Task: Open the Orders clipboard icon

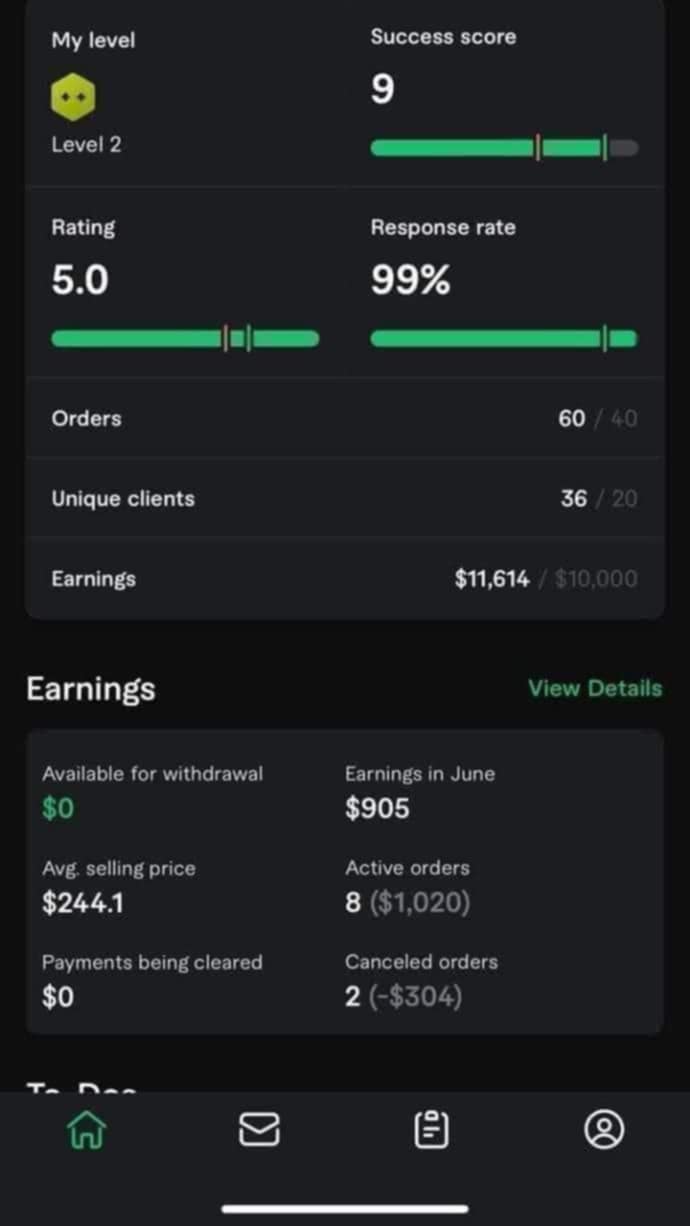Action: [431, 1130]
